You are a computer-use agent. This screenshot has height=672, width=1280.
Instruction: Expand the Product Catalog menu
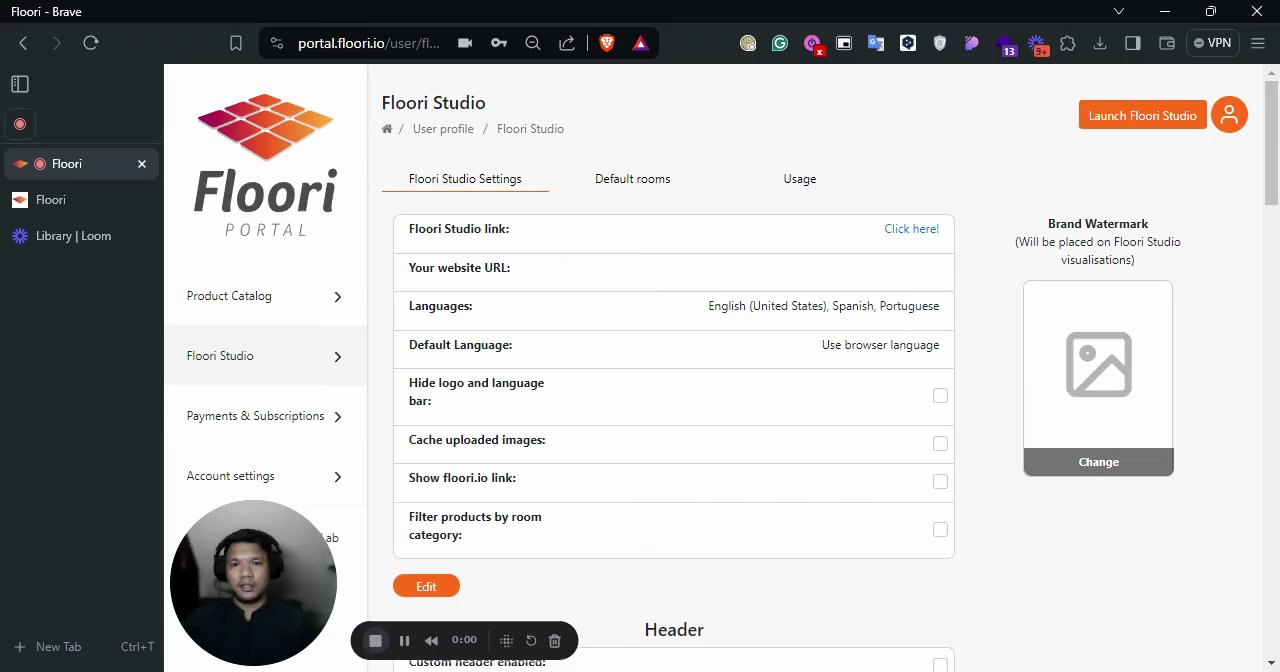(x=265, y=296)
